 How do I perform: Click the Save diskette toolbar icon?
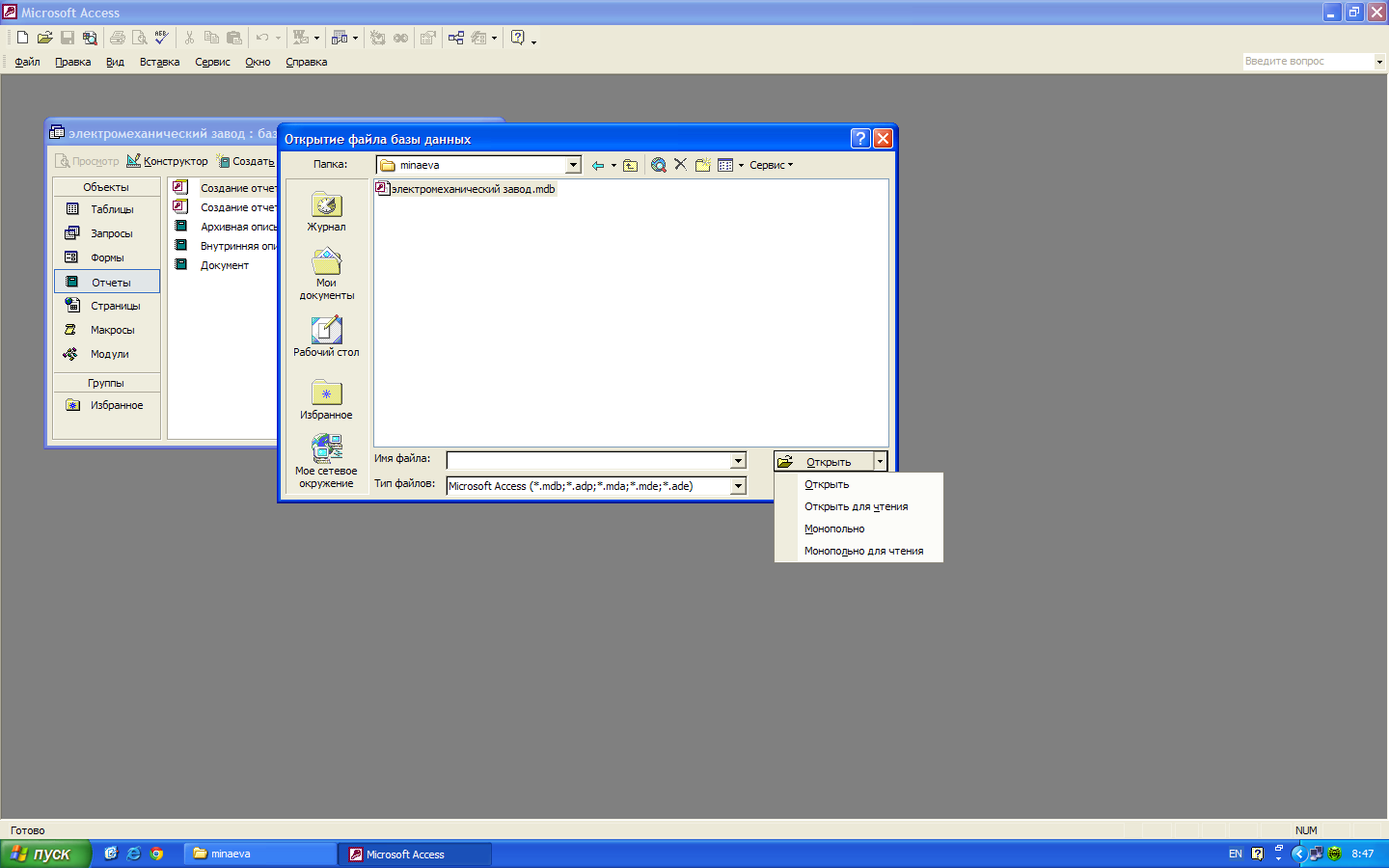click(68, 38)
